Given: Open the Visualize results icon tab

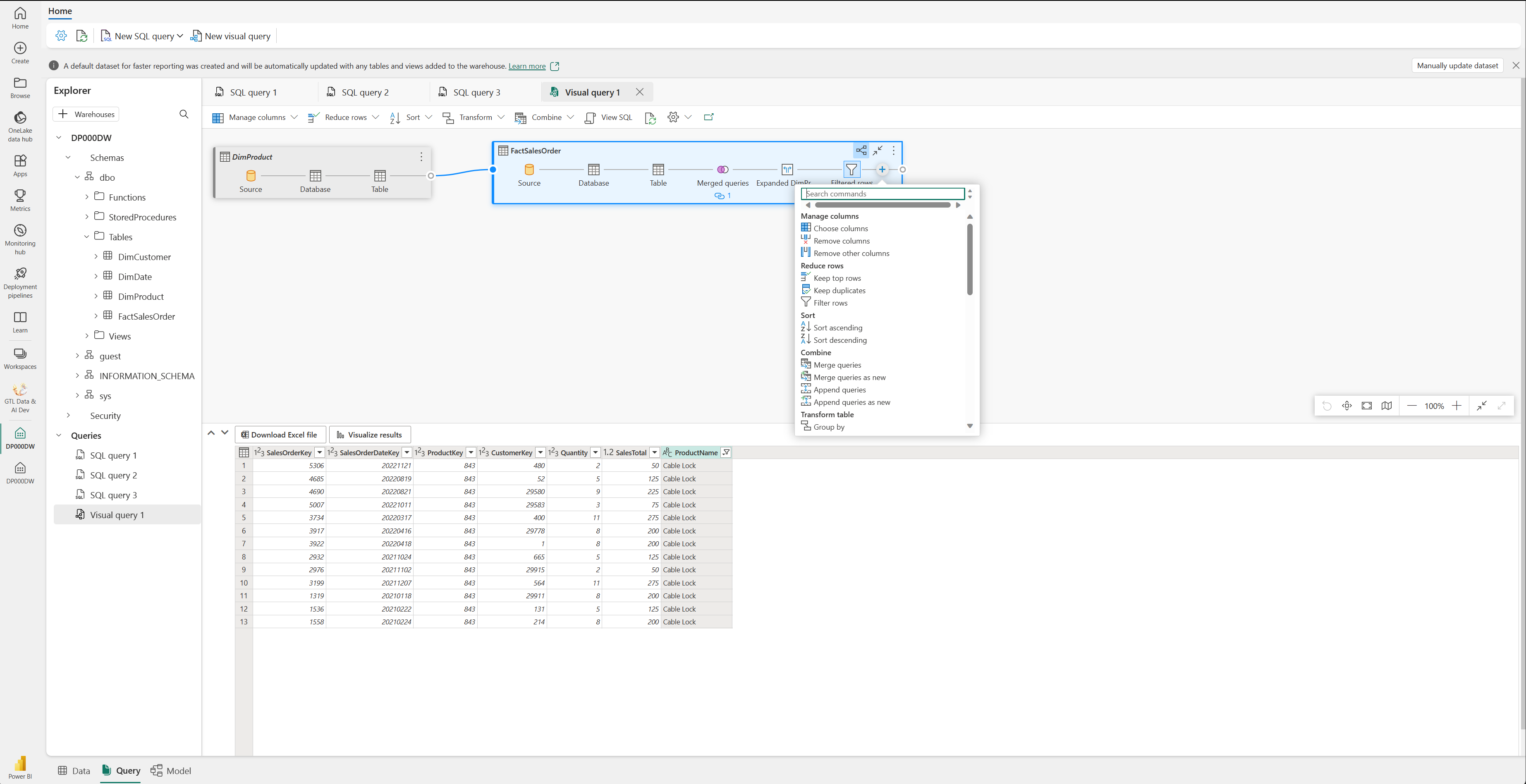Looking at the screenshot, I should (368, 434).
